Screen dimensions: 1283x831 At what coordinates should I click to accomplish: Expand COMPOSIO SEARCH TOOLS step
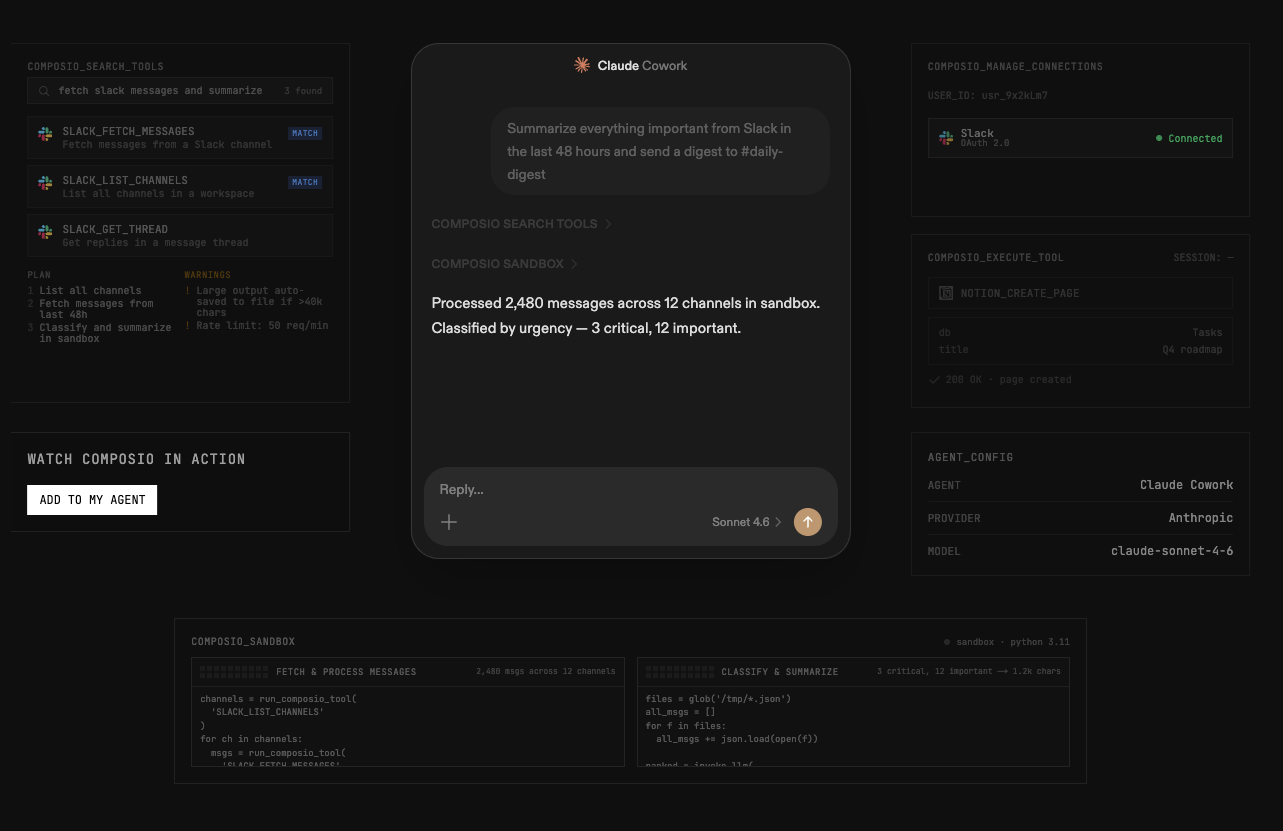(521, 224)
